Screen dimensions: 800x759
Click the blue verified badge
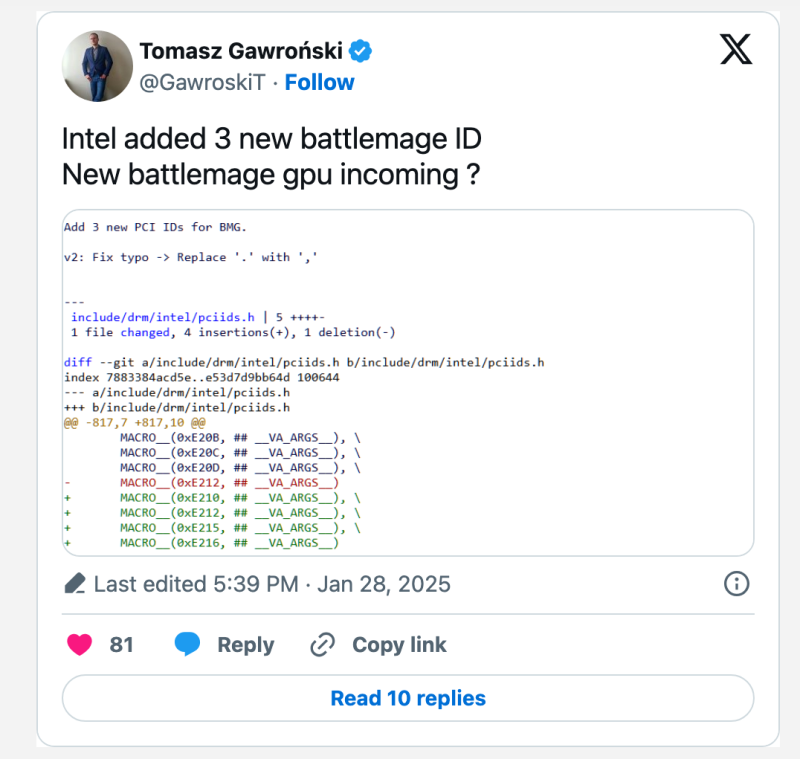tap(360, 51)
